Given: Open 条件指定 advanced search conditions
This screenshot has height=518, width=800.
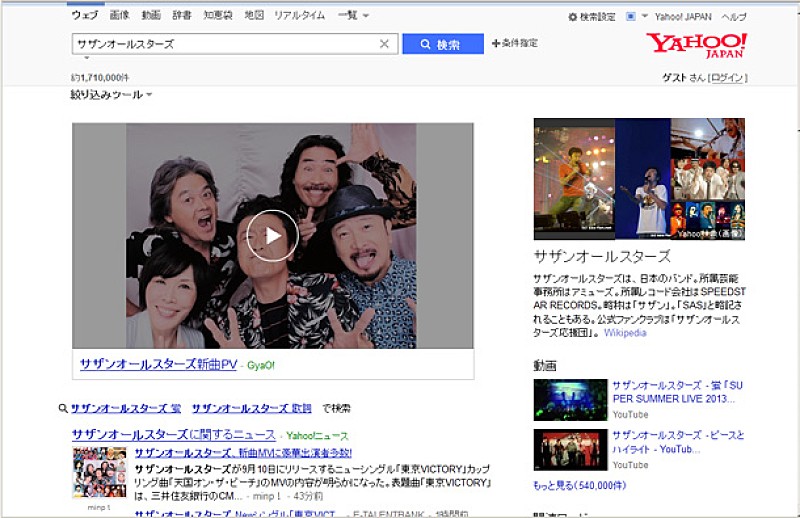Looking at the screenshot, I should 515,44.
